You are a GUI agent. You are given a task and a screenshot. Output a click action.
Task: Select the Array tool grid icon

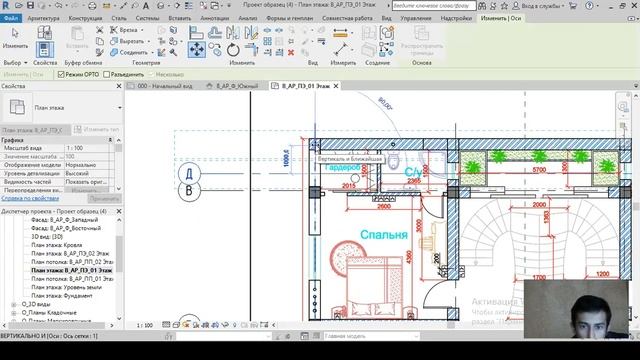(x=267, y=41)
